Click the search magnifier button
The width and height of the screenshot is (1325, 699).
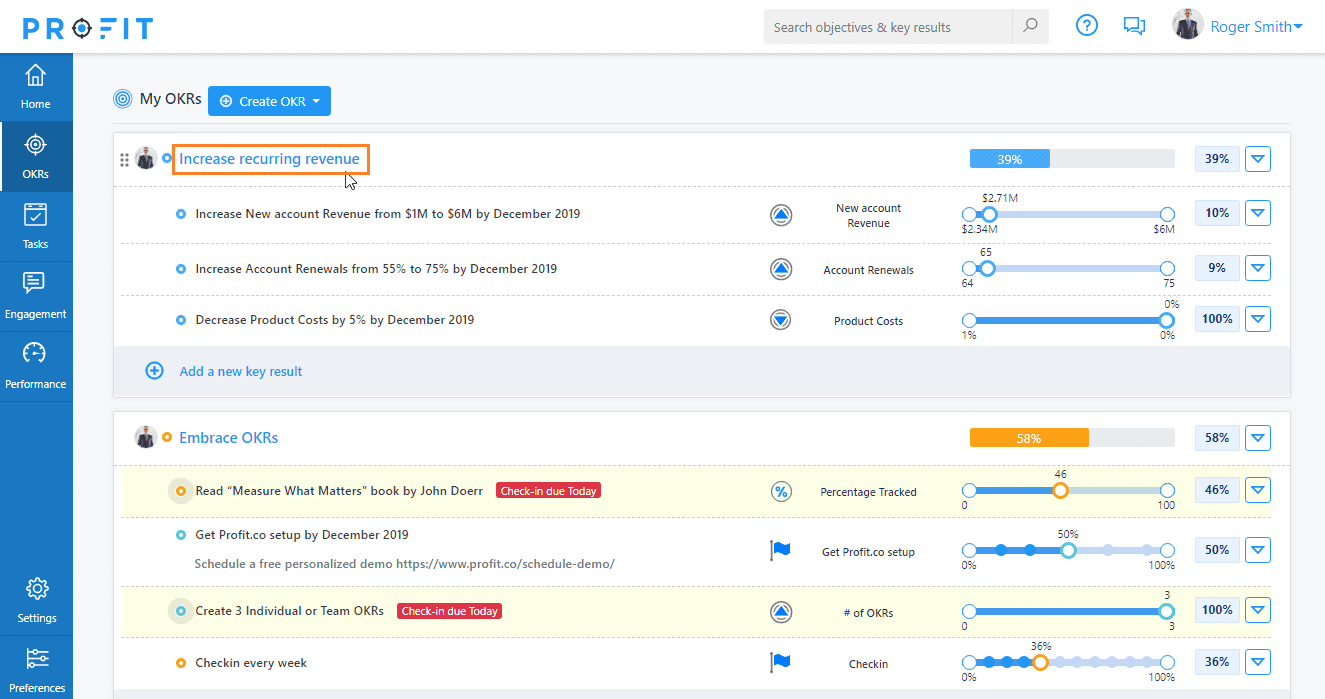pyautogui.click(x=1030, y=27)
